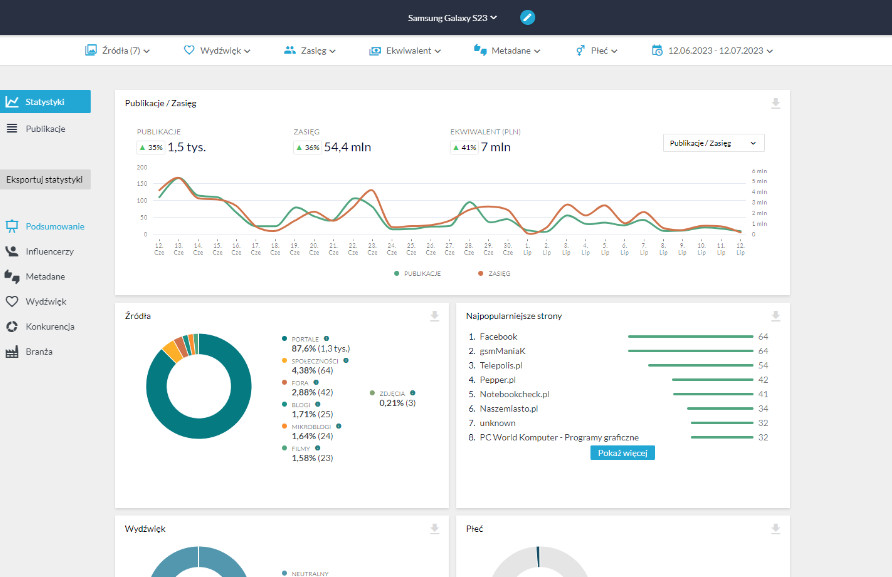Image resolution: width=892 pixels, height=577 pixels.
Task: Click the Zasięg people icon in filter bar
Action: click(x=290, y=50)
